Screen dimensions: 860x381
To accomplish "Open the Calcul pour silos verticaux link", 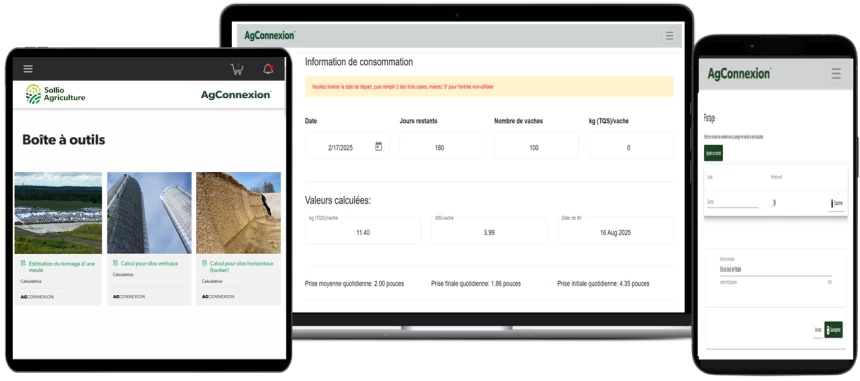I will point(150,264).
